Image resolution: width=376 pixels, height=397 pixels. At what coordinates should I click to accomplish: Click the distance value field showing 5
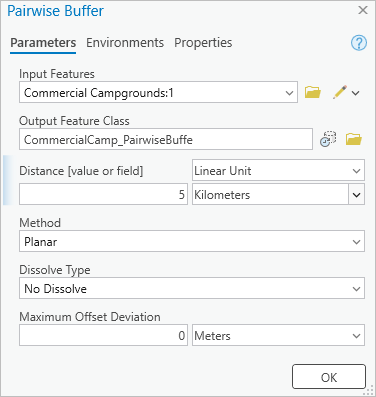(x=103, y=194)
